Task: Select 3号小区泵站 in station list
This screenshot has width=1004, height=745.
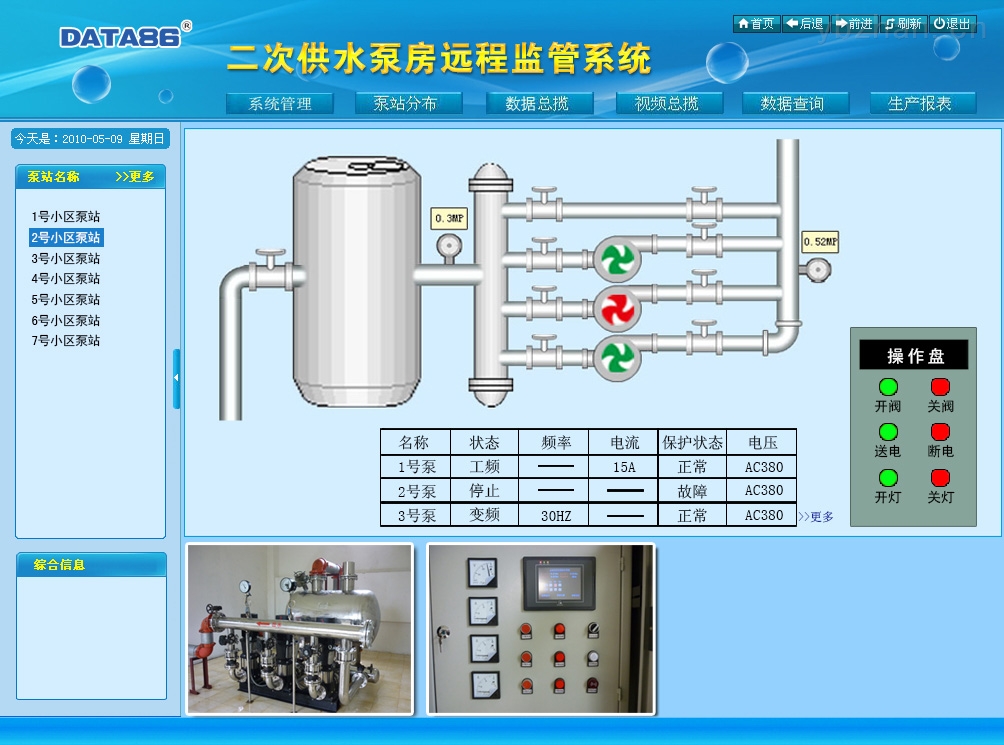Action: tap(65, 259)
